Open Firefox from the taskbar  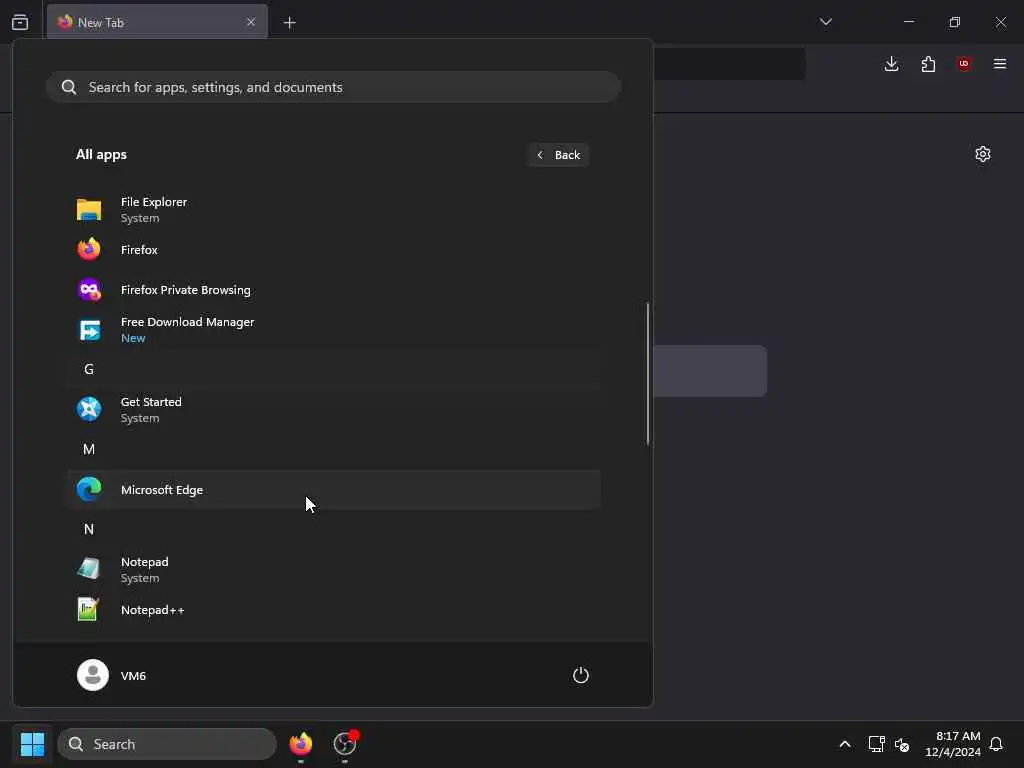pyautogui.click(x=301, y=744)
